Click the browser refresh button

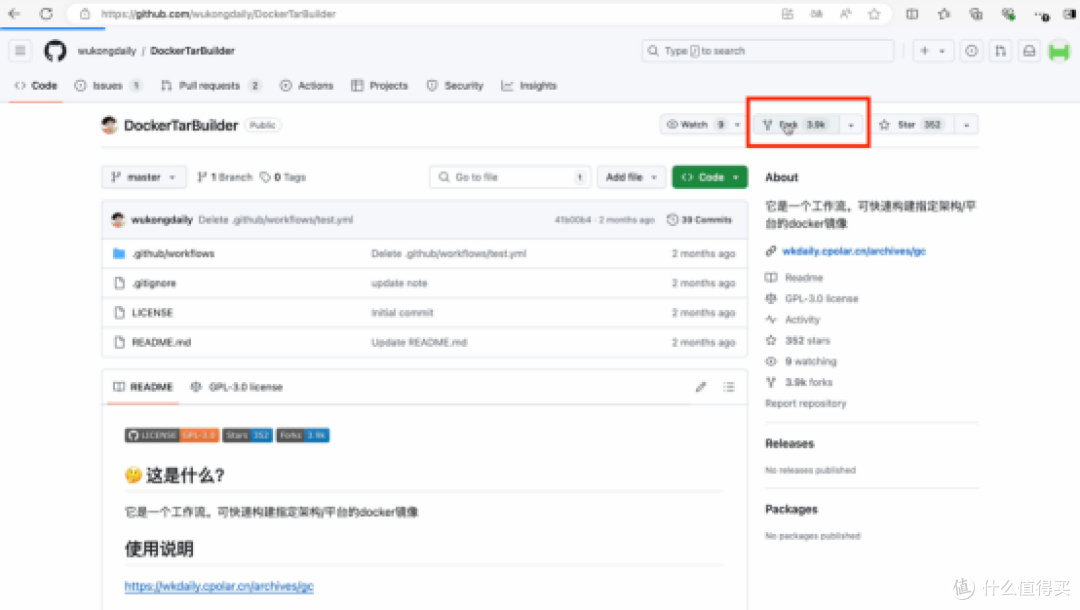coord(47,14)
